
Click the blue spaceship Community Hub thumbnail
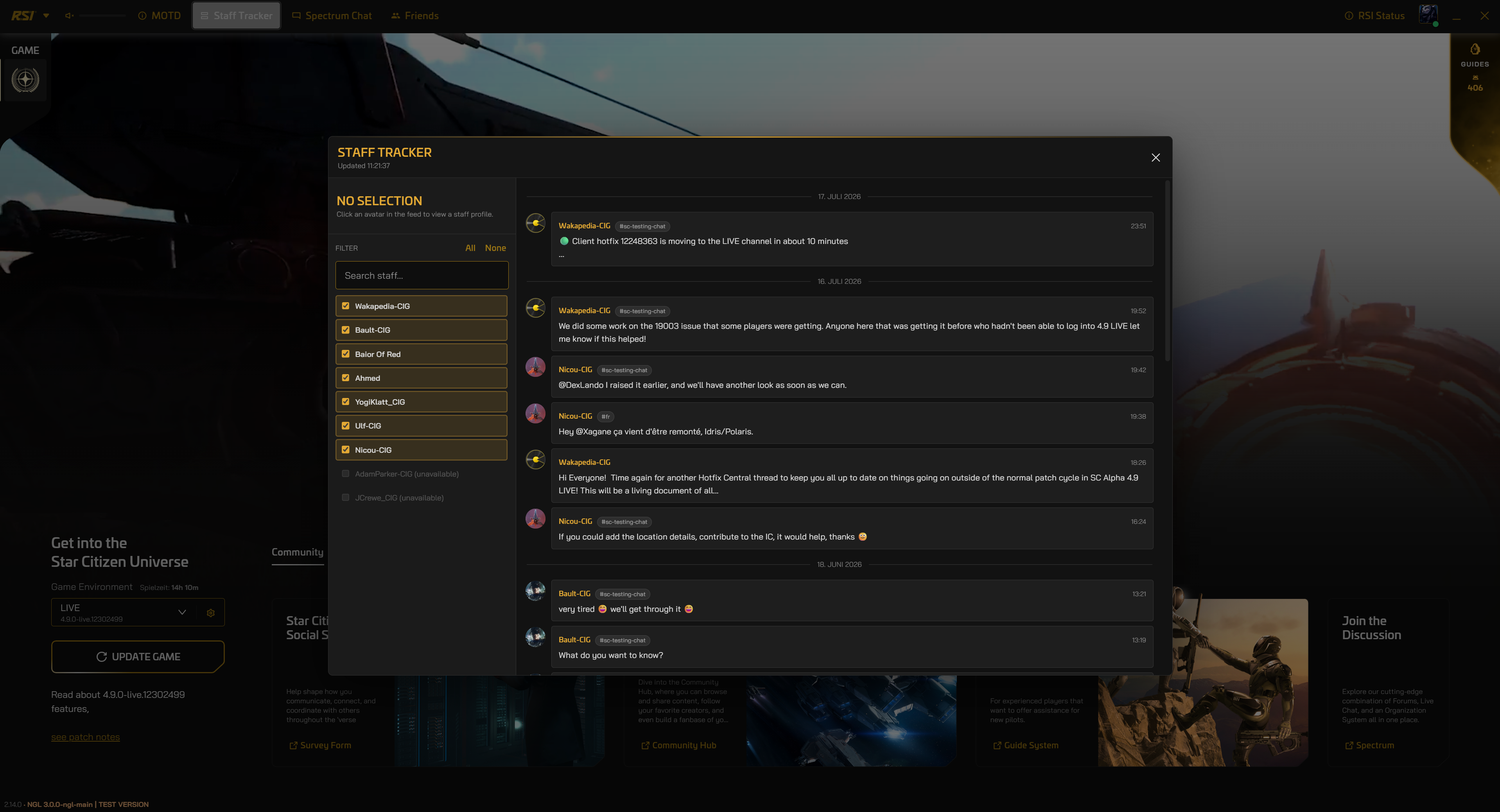click(x=851, y=721)
